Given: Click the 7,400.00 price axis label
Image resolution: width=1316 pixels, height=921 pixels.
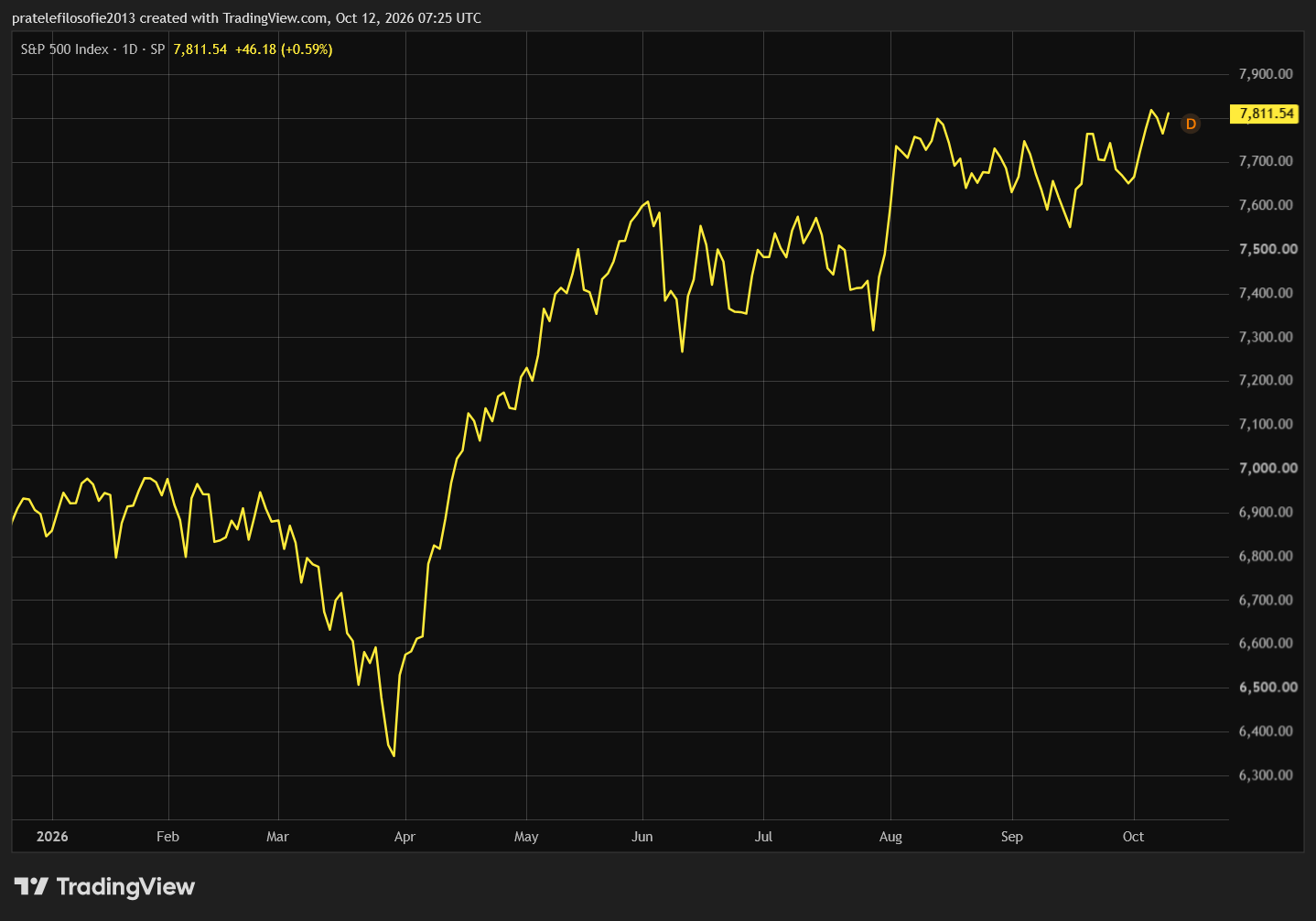Looking at the screenshot, I should pos(1266,293).
